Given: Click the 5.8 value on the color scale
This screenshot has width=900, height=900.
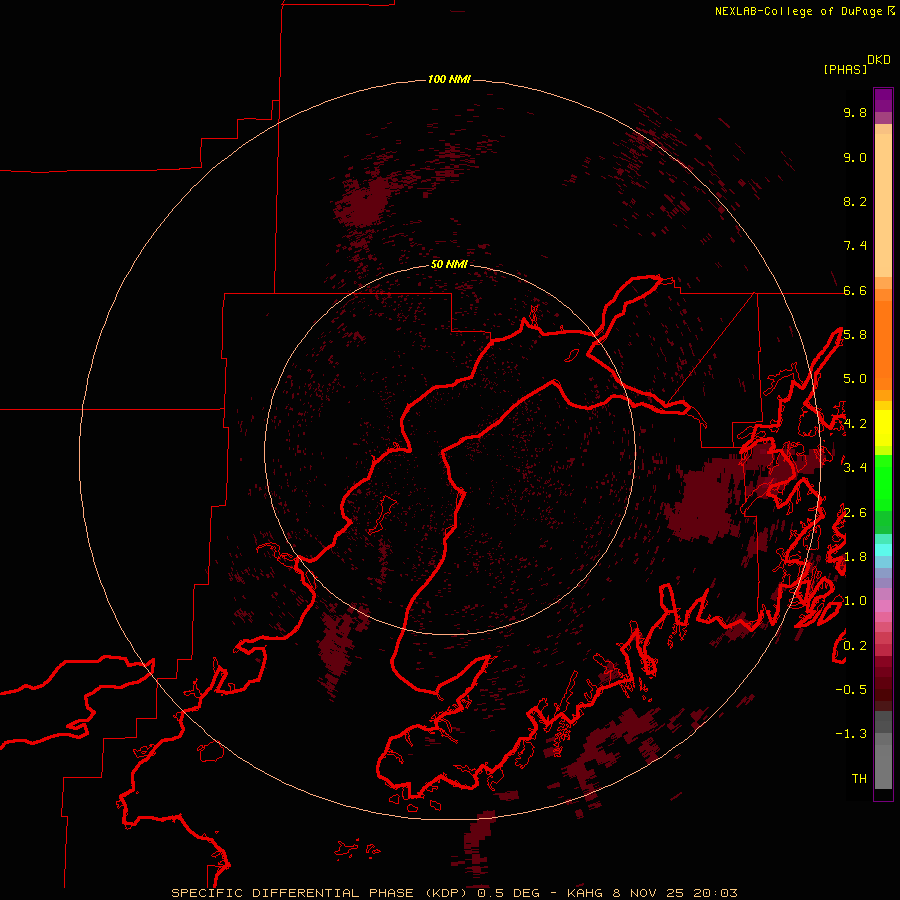Looking at the screenshot, I should pyautogui.click(x=855, y=335).
